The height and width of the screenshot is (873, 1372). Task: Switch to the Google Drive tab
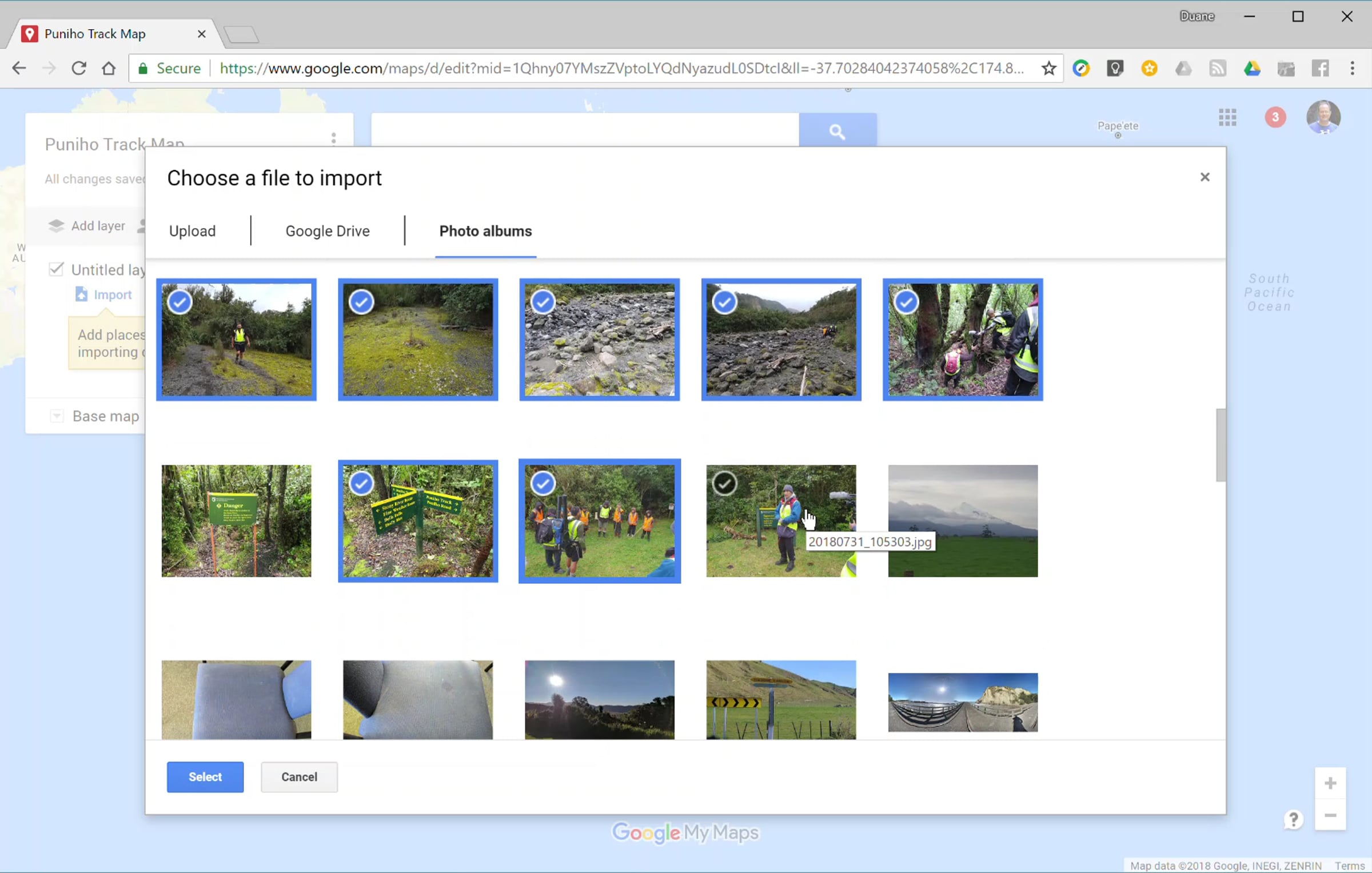(x=328, y=231)
